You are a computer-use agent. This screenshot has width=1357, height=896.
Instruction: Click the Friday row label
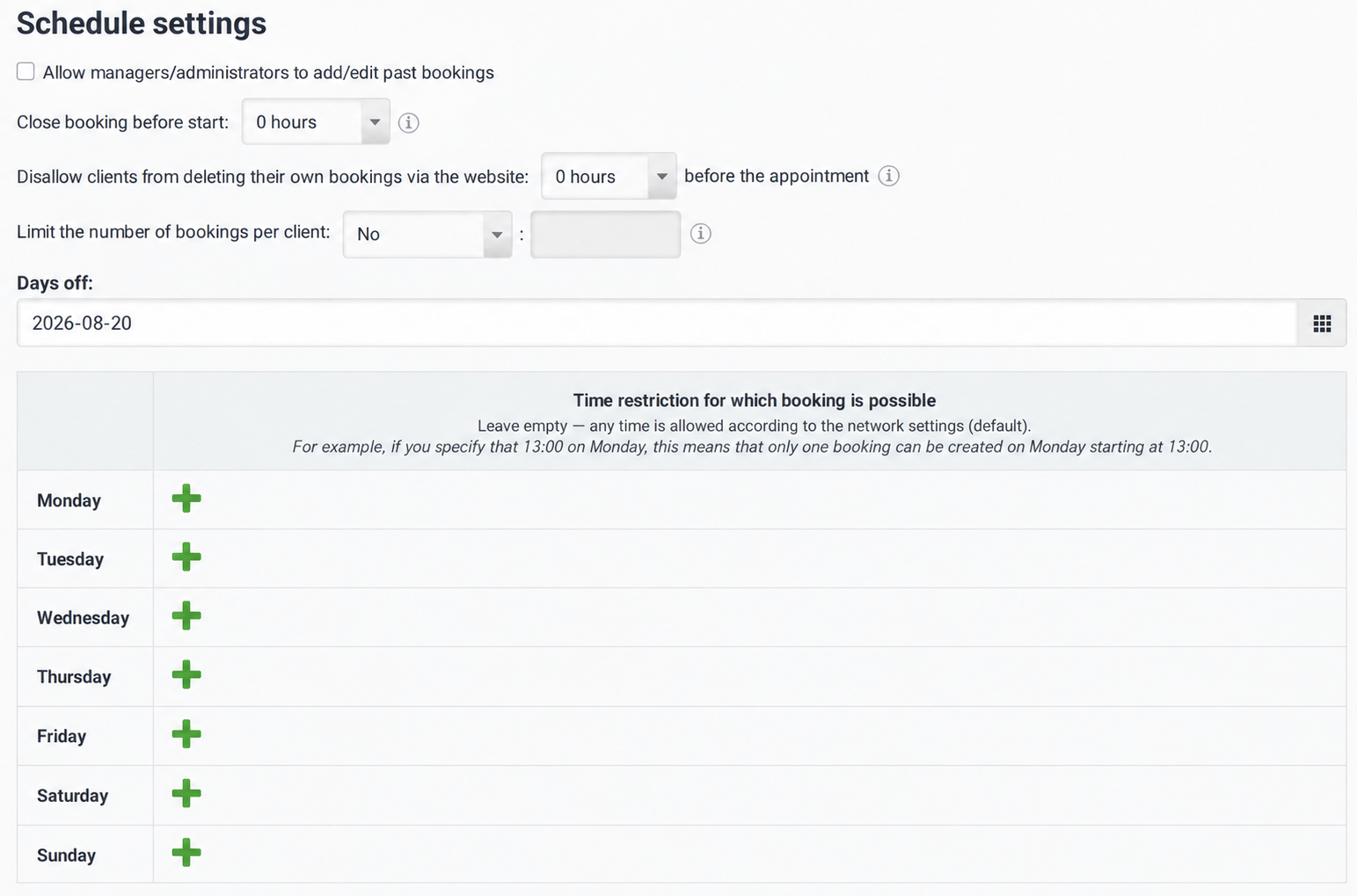[62, 736]
